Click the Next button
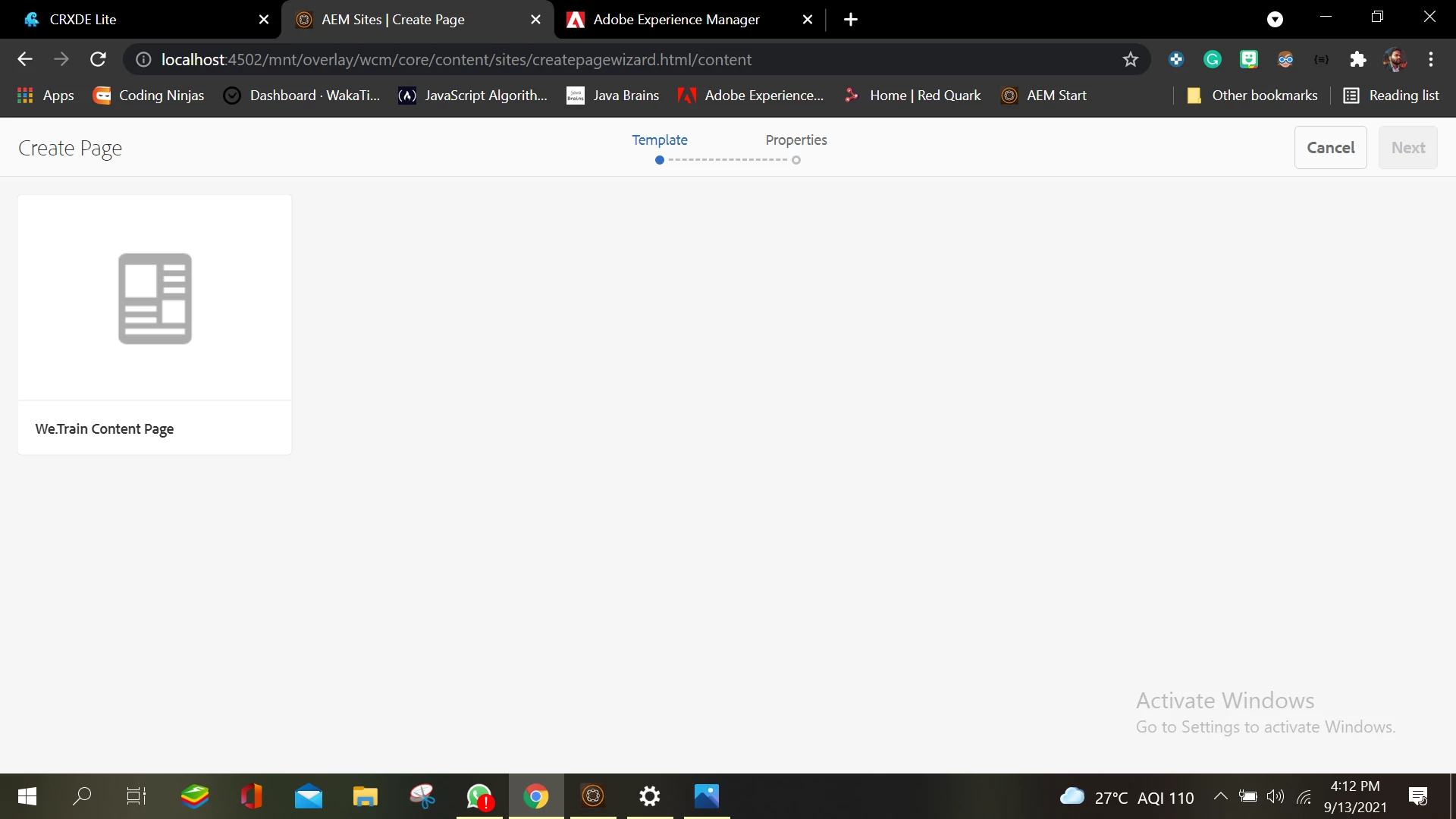The width and height of the screenshot is (1456, 819). click(1407, 148)
